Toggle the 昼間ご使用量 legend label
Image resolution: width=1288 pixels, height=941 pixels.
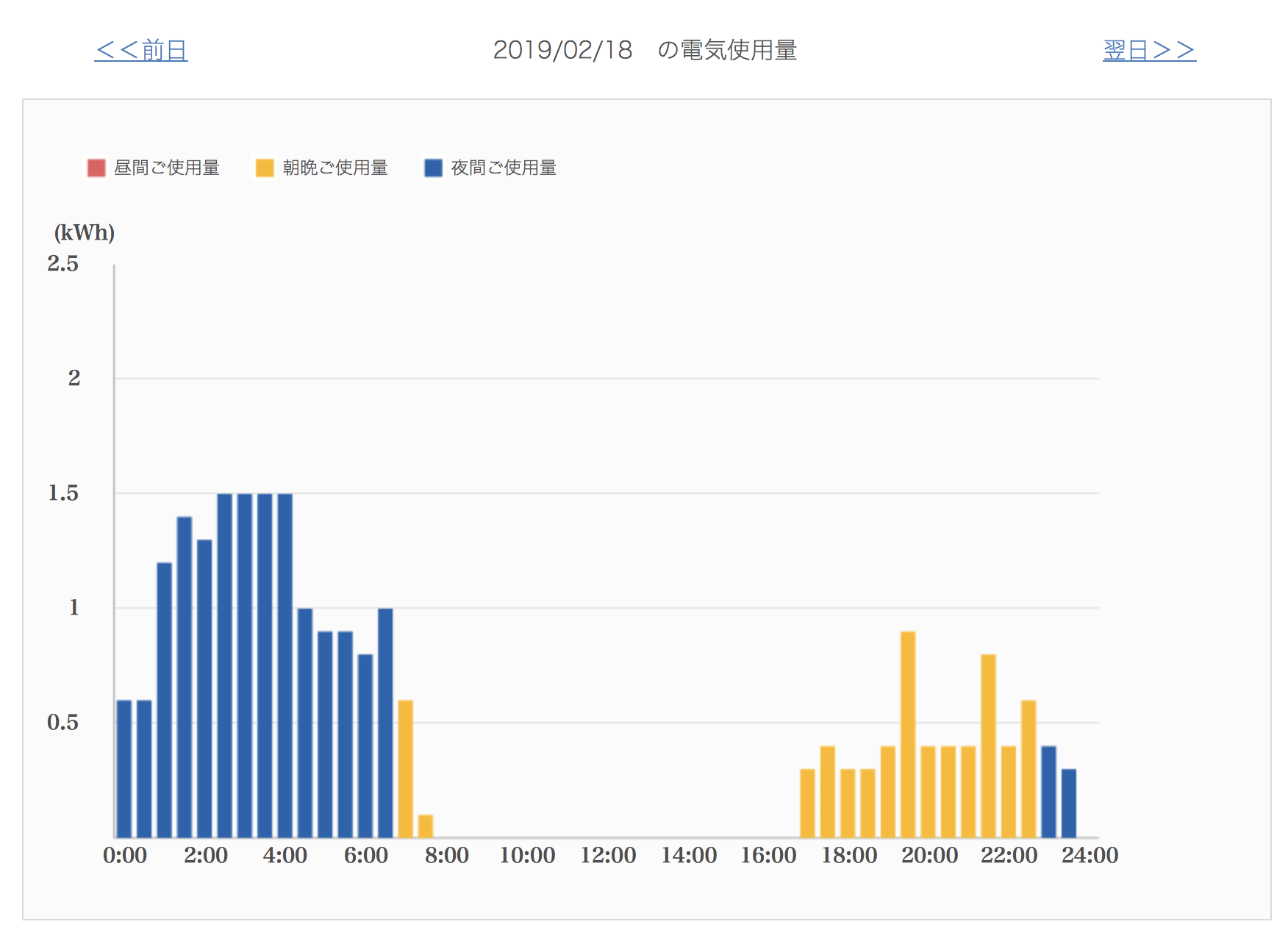point(167,168)
